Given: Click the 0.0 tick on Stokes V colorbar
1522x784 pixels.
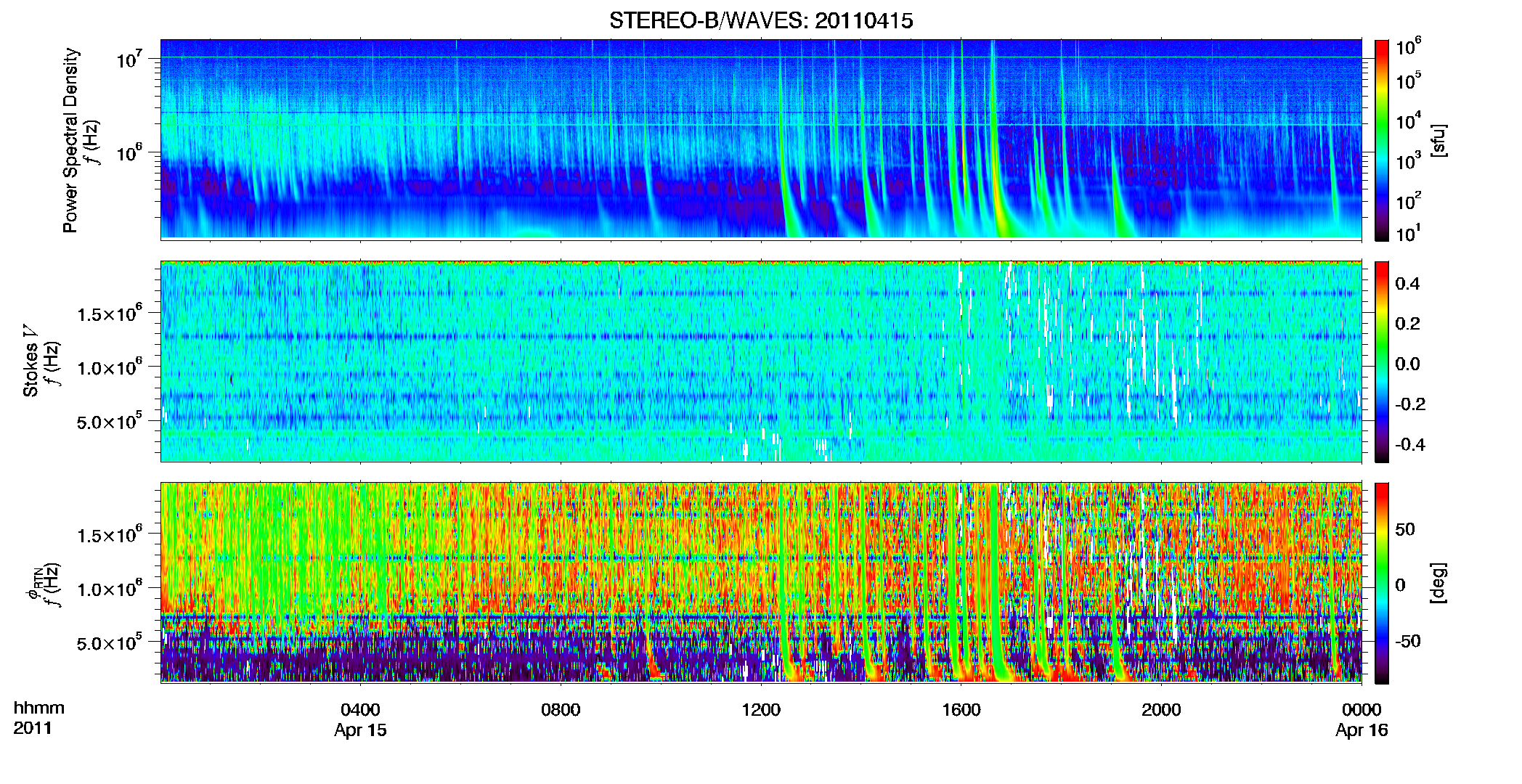Looking at the screenshot, I should click(x=1407, y=364).
